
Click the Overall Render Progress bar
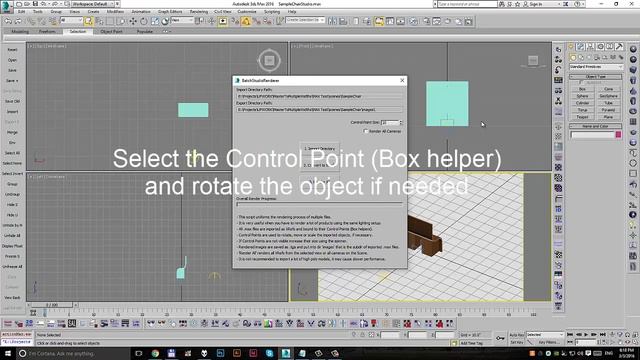(320, 204)
